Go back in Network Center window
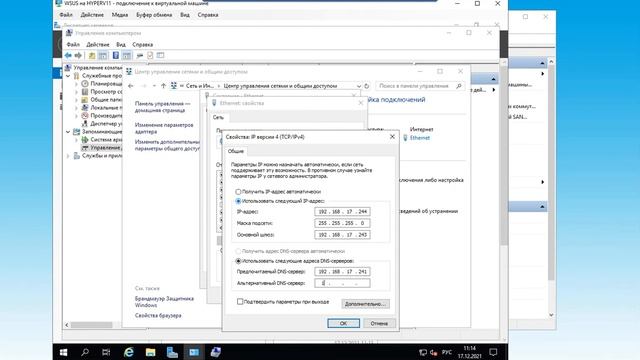The width and height of the screenshot is (640, 360). (x=131, y=86)
